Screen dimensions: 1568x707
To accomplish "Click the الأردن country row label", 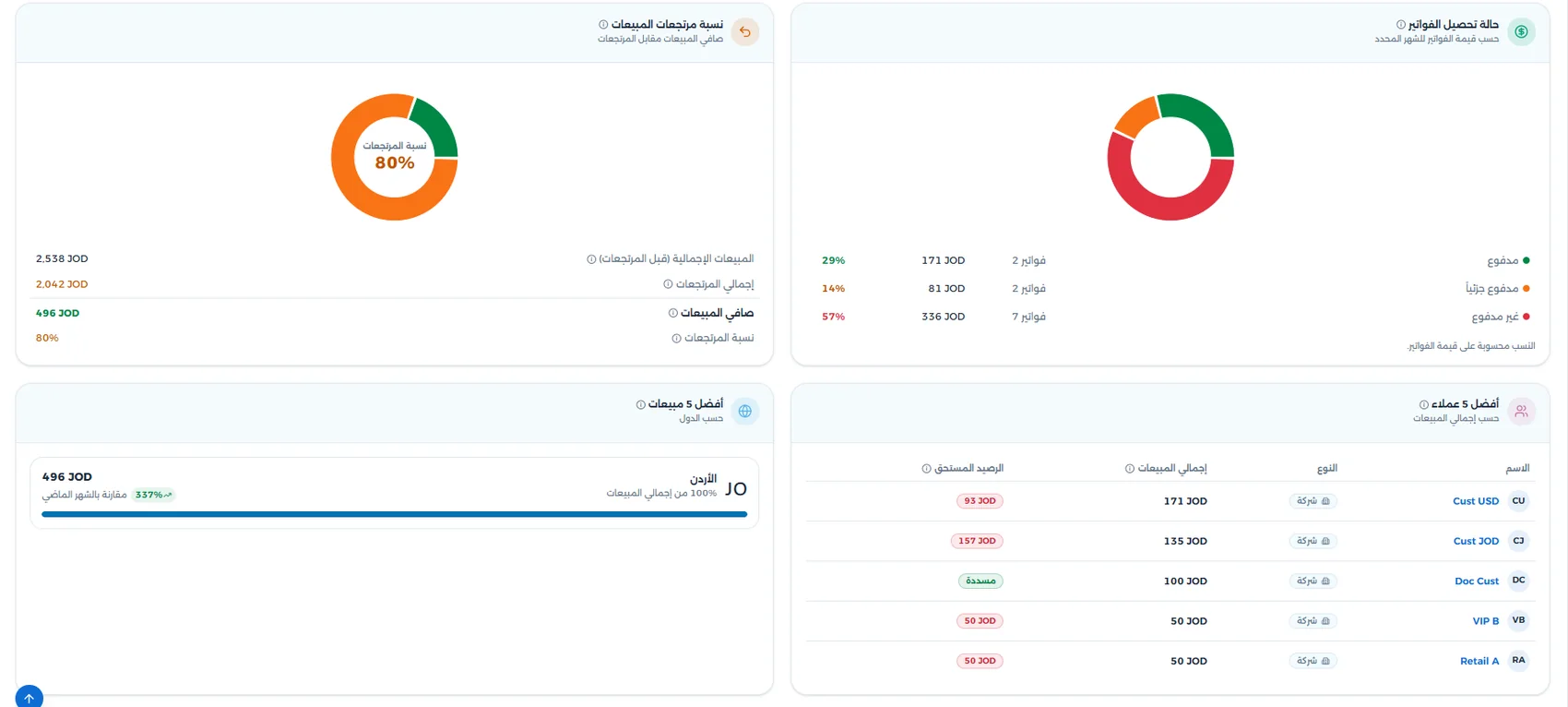I will click(703, 479).
